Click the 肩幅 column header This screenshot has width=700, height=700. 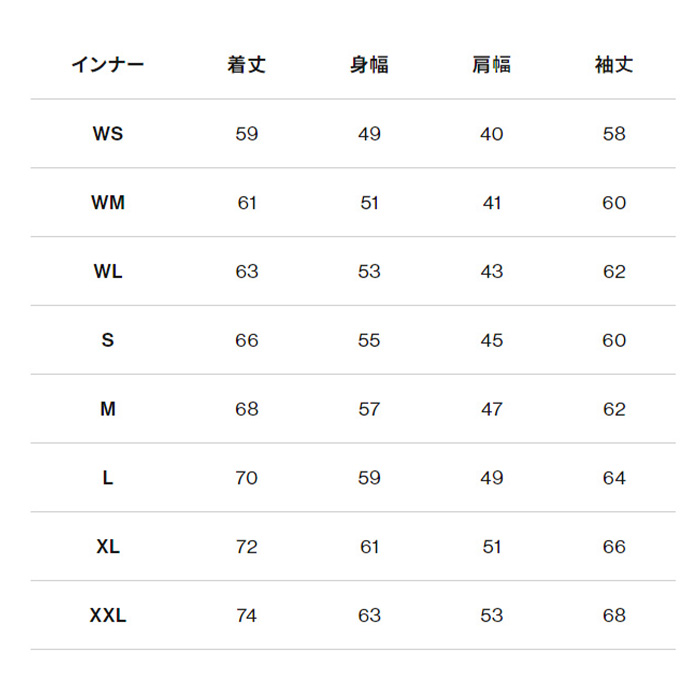[x=491, y=65]
